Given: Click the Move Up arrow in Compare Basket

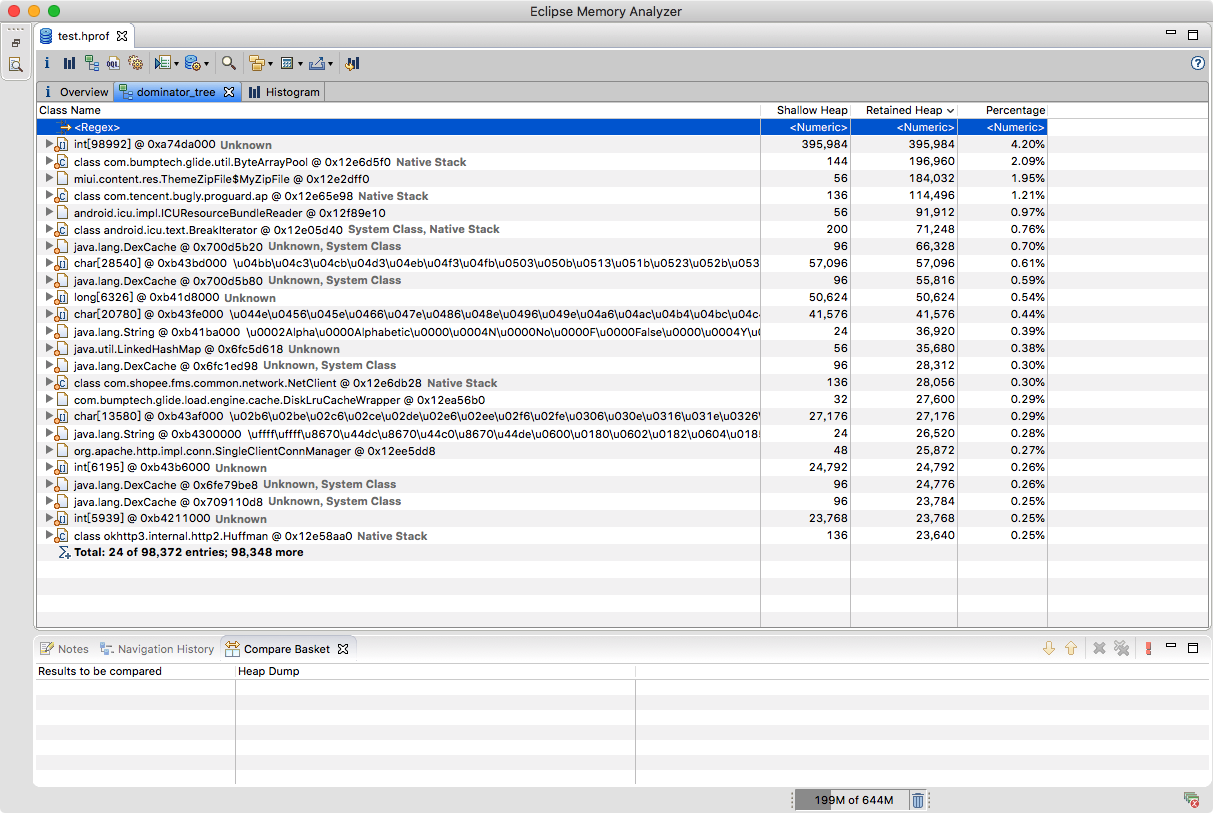Looking at the screenshot, I should (x=1071, y=648).
